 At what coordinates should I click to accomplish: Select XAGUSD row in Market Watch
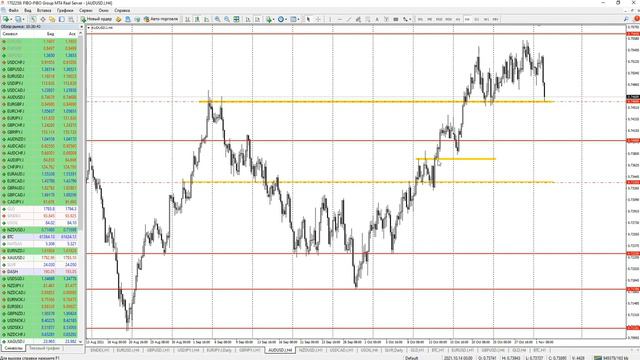click(40, 341)
